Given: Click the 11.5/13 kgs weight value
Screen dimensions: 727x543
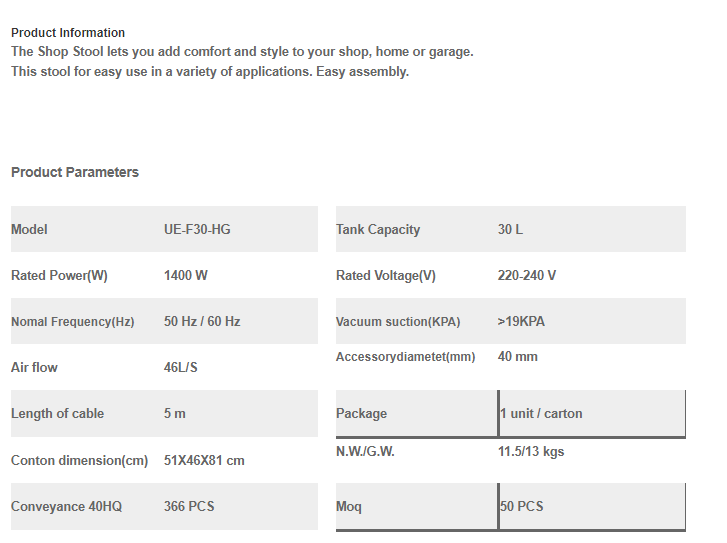Looking at the screenshot, I should point(531,452).
